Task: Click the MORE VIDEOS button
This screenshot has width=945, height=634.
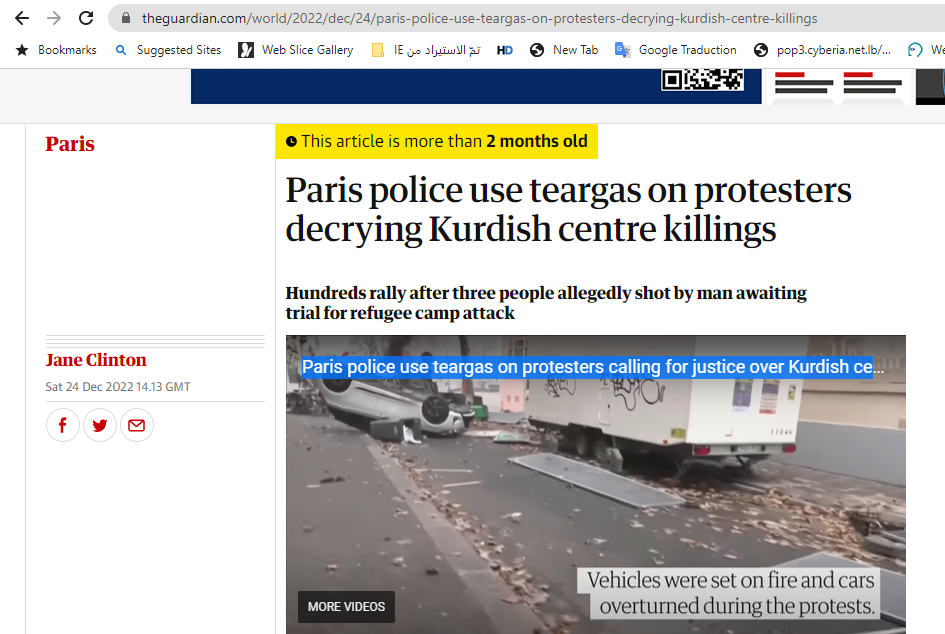Action: 347,607
